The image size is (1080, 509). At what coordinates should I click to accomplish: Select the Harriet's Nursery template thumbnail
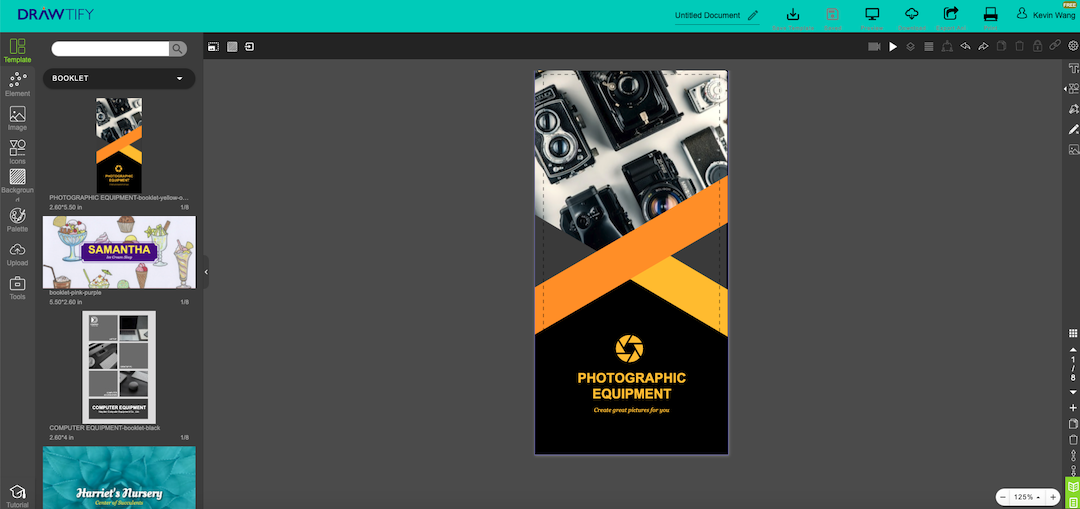(x=119, y=477)
